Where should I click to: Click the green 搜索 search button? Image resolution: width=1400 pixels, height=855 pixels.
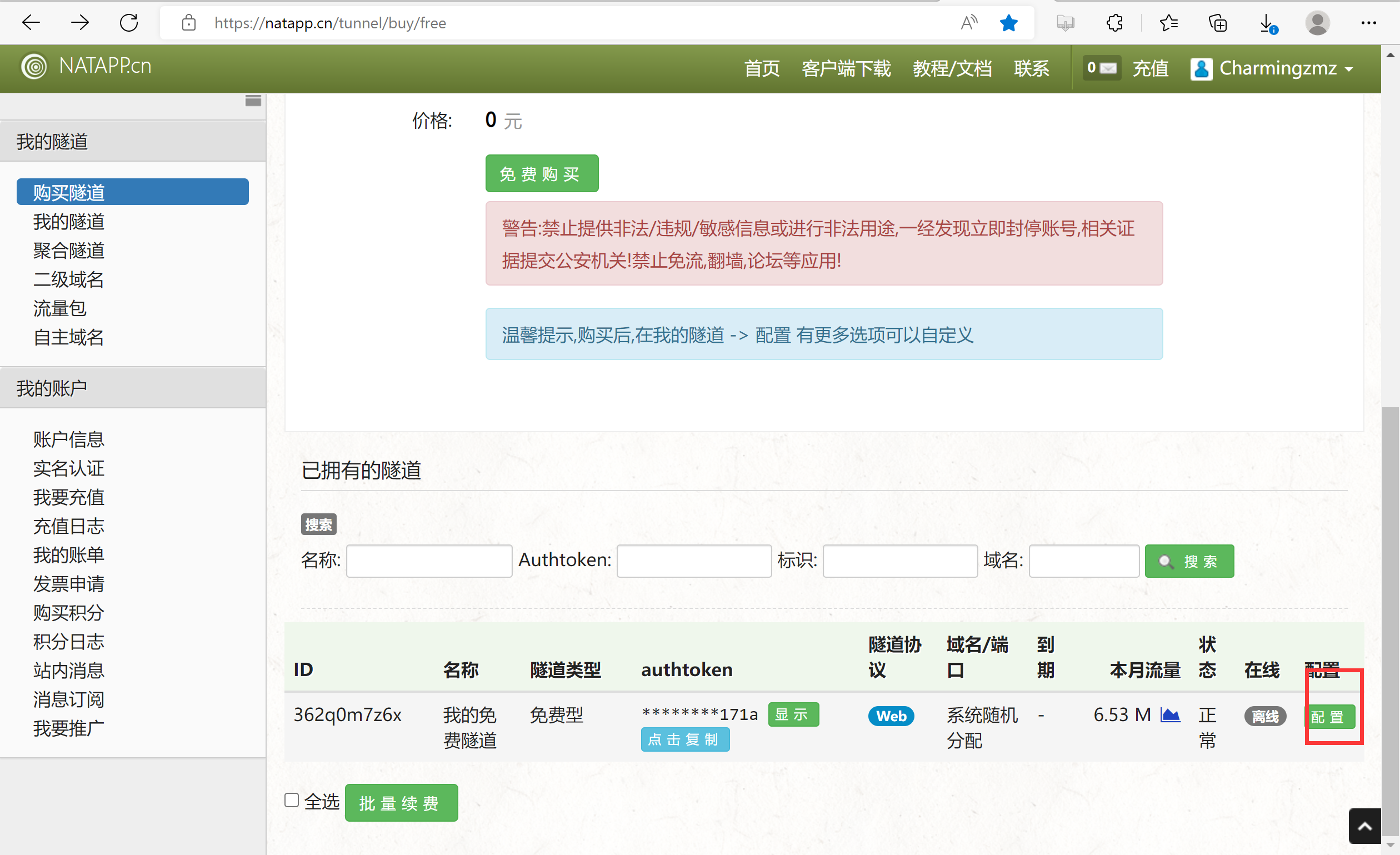tap(1189, 561)
